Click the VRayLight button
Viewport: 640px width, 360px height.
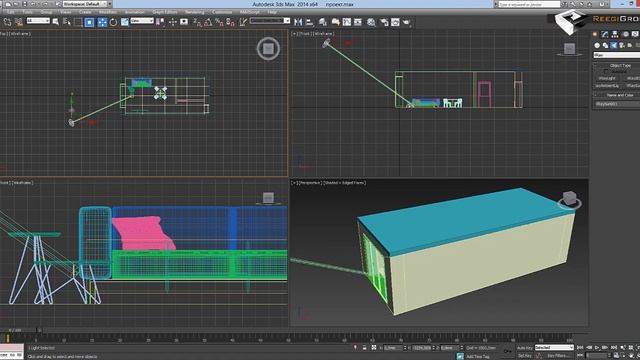[607, 78]
